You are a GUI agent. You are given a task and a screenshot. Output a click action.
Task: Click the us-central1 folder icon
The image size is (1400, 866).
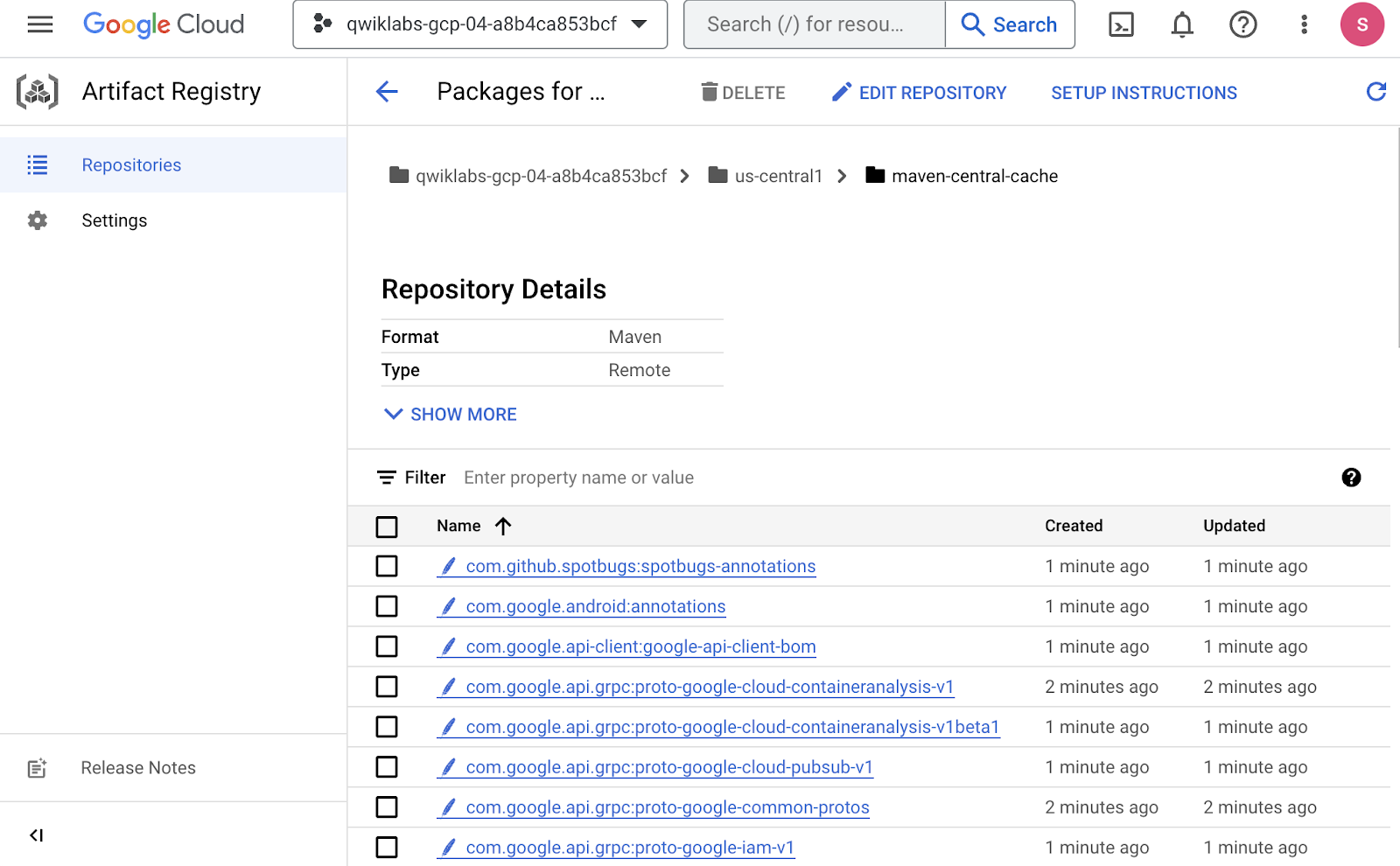pos(717,175)
